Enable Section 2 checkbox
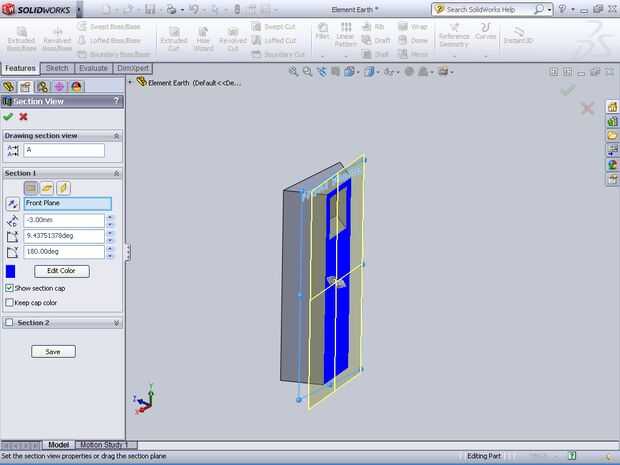 (x=9, y=323)
